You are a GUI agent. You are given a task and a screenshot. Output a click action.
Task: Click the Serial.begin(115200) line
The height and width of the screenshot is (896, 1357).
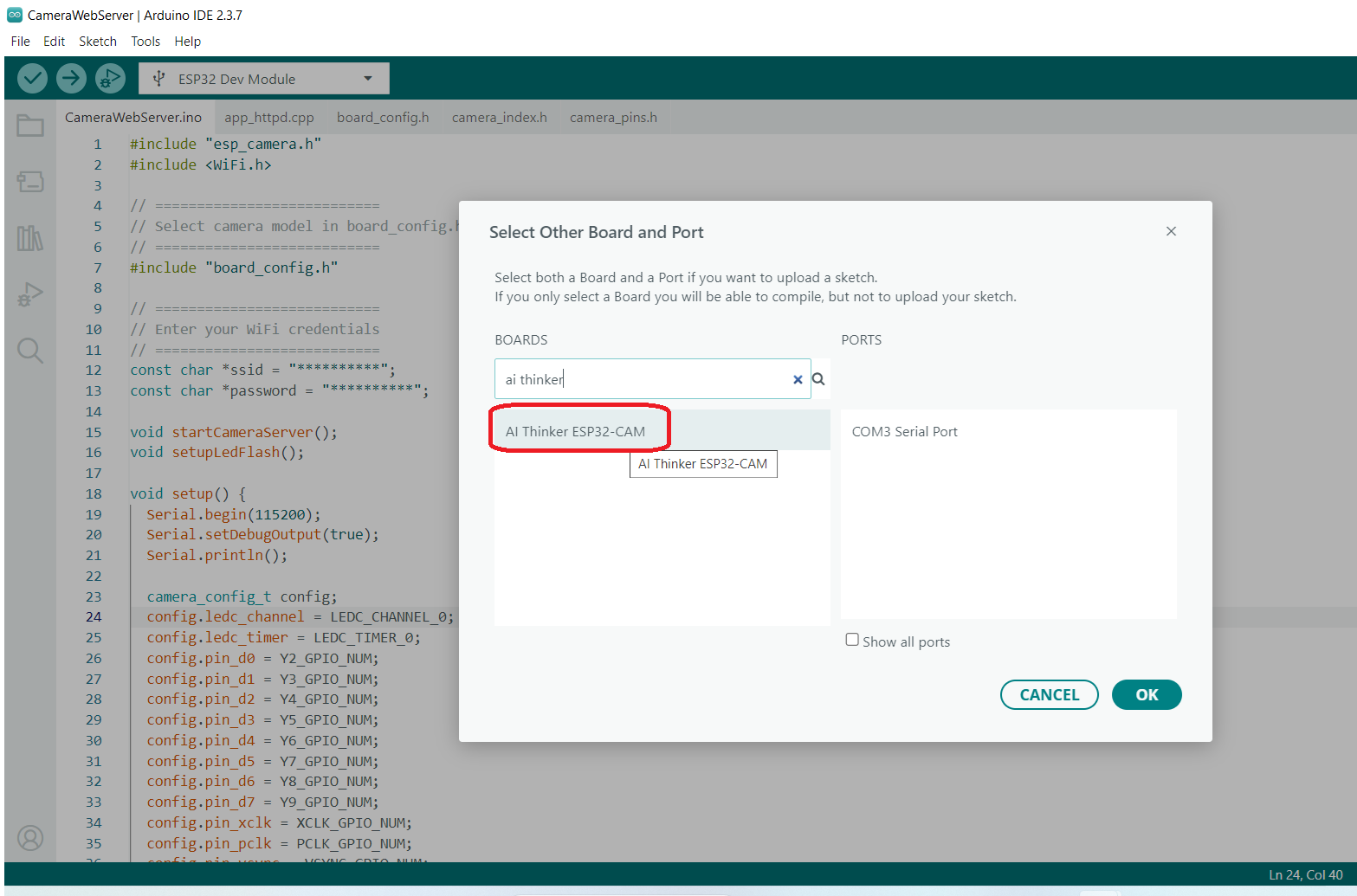click(x=233, y=514)
